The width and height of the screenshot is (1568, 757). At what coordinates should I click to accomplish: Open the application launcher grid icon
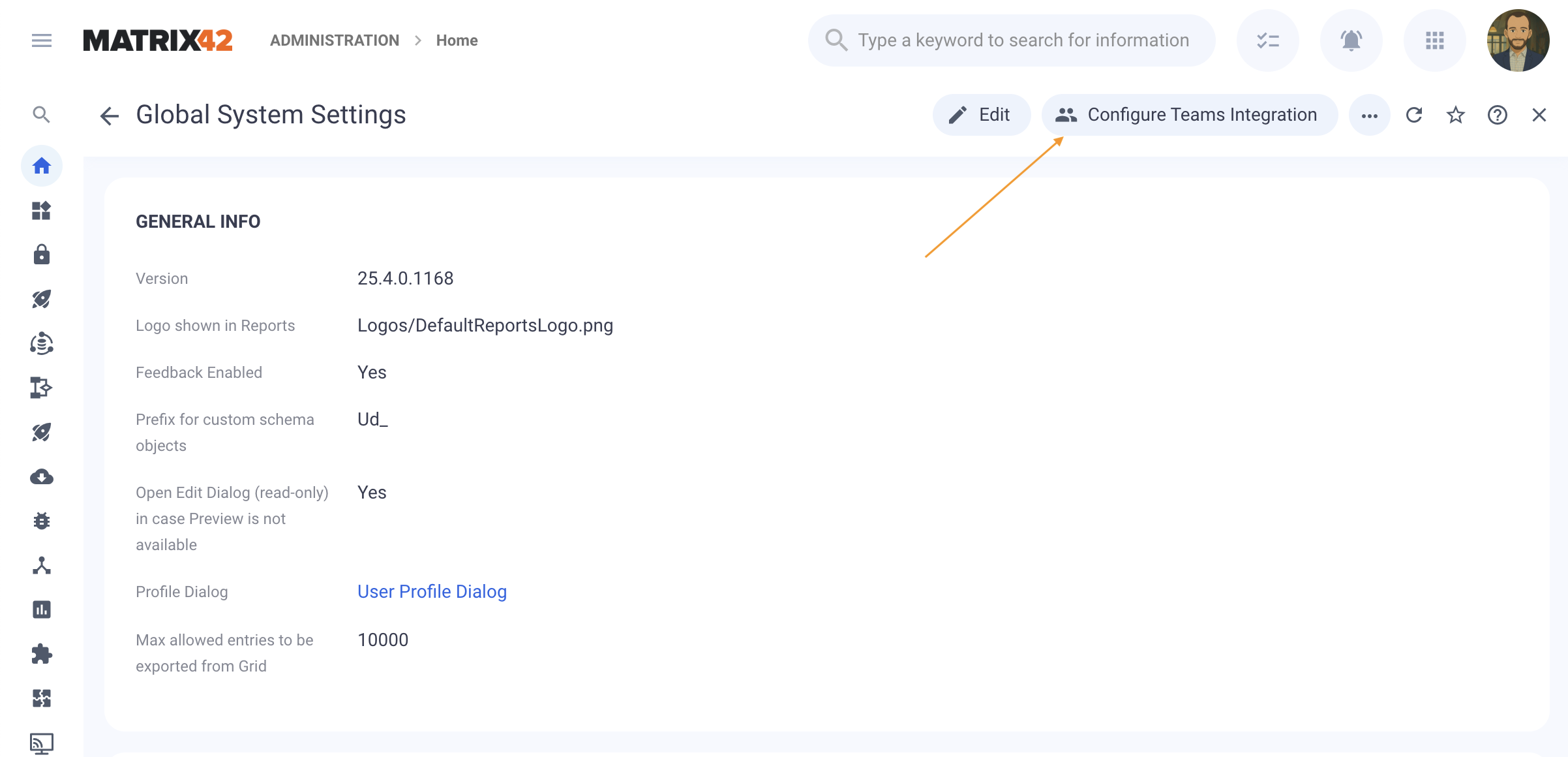pyautogui.click(x=1434, y=40)
